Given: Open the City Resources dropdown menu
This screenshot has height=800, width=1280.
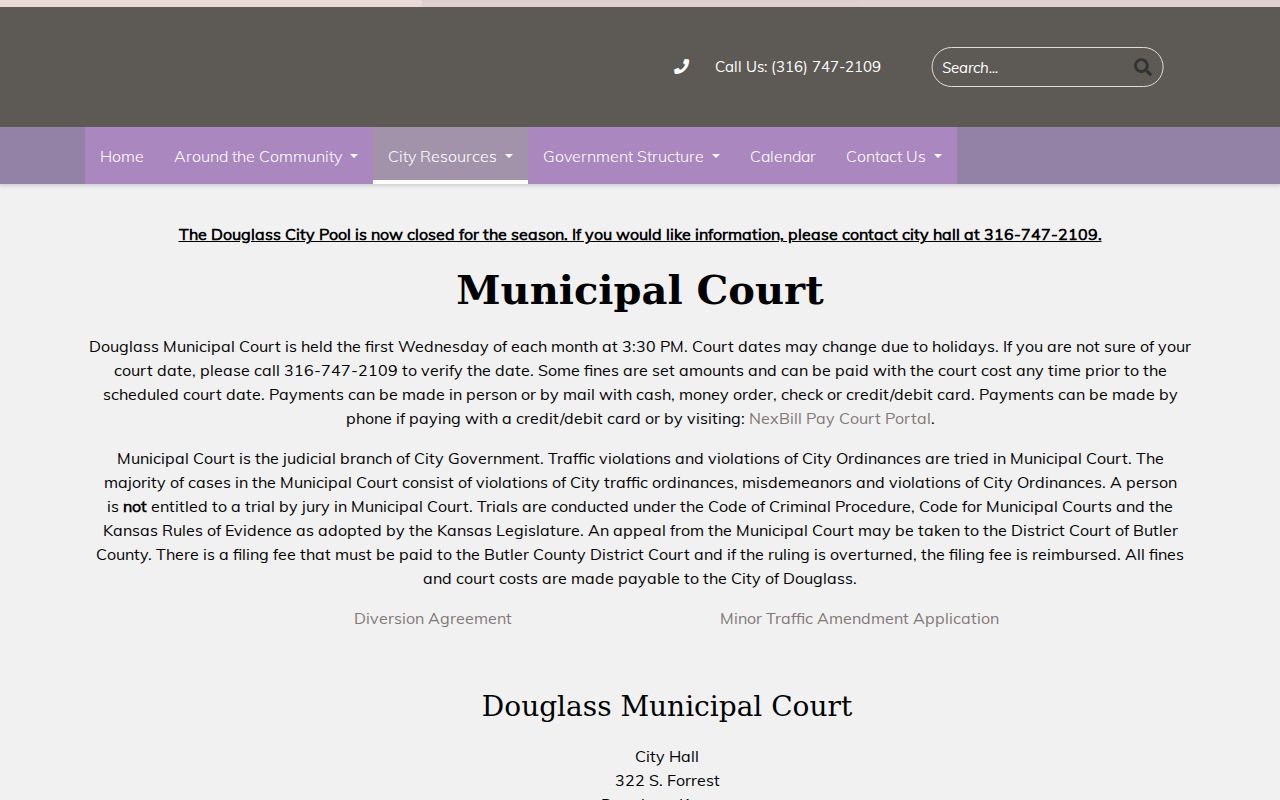Looking at the screenshot, I should click(450, 156).
